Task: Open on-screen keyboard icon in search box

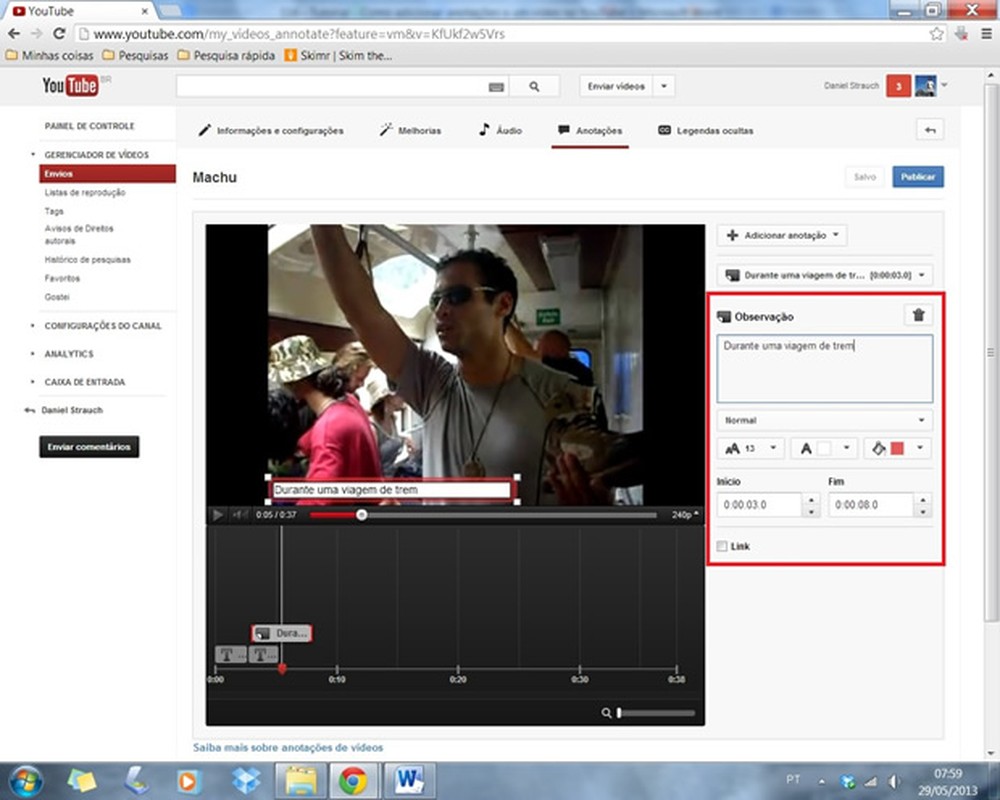Action: [496, 87]
